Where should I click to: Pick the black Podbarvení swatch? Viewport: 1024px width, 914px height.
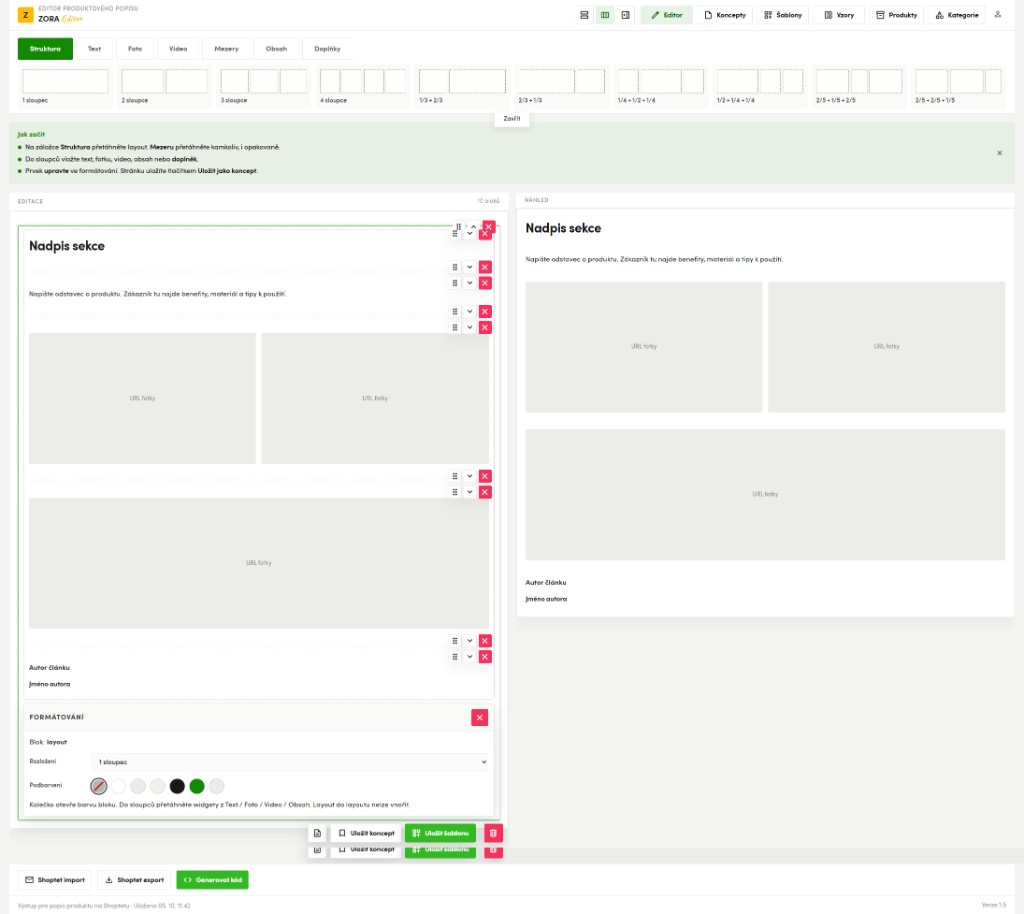pyautogui.click(x=177, y=786)
